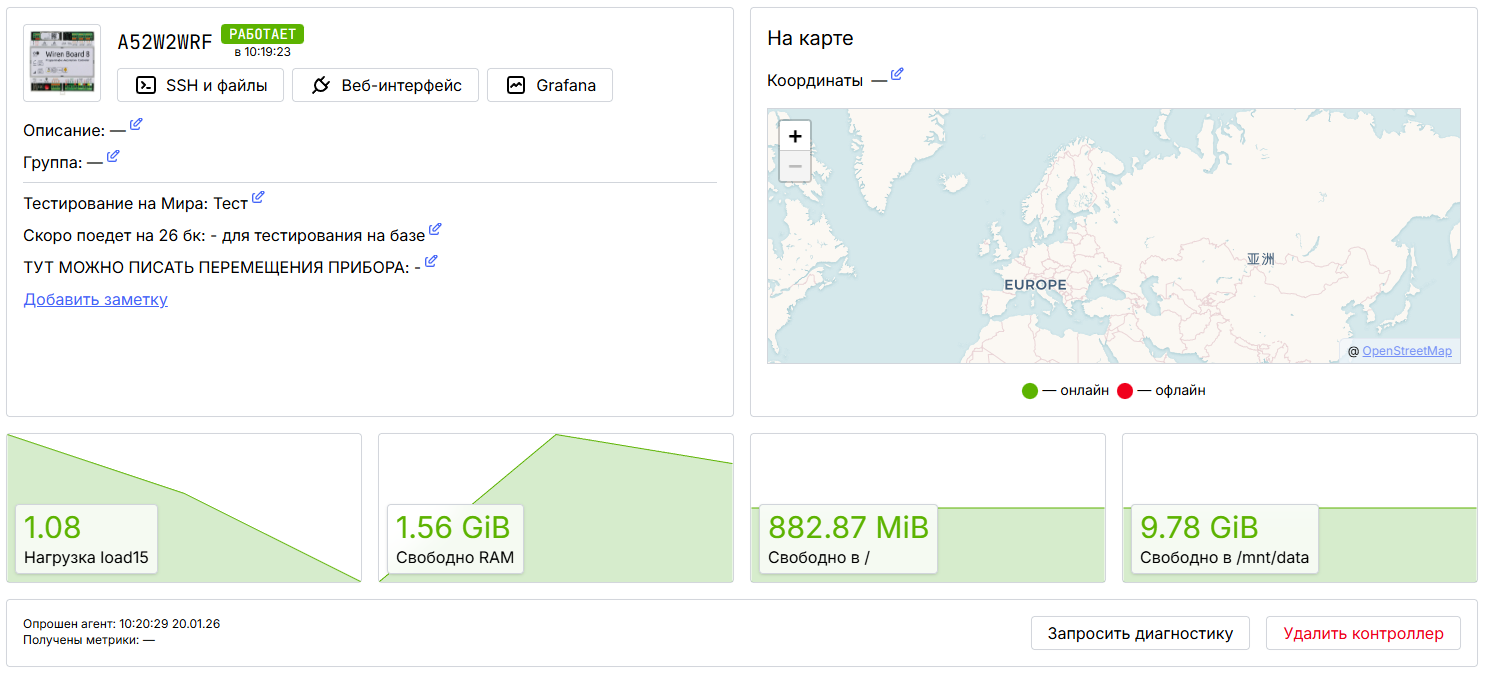This screenshot has width=1486, height=678.
Task: Click Удалить контроллер button
Action: click(x=1362, y=633)
